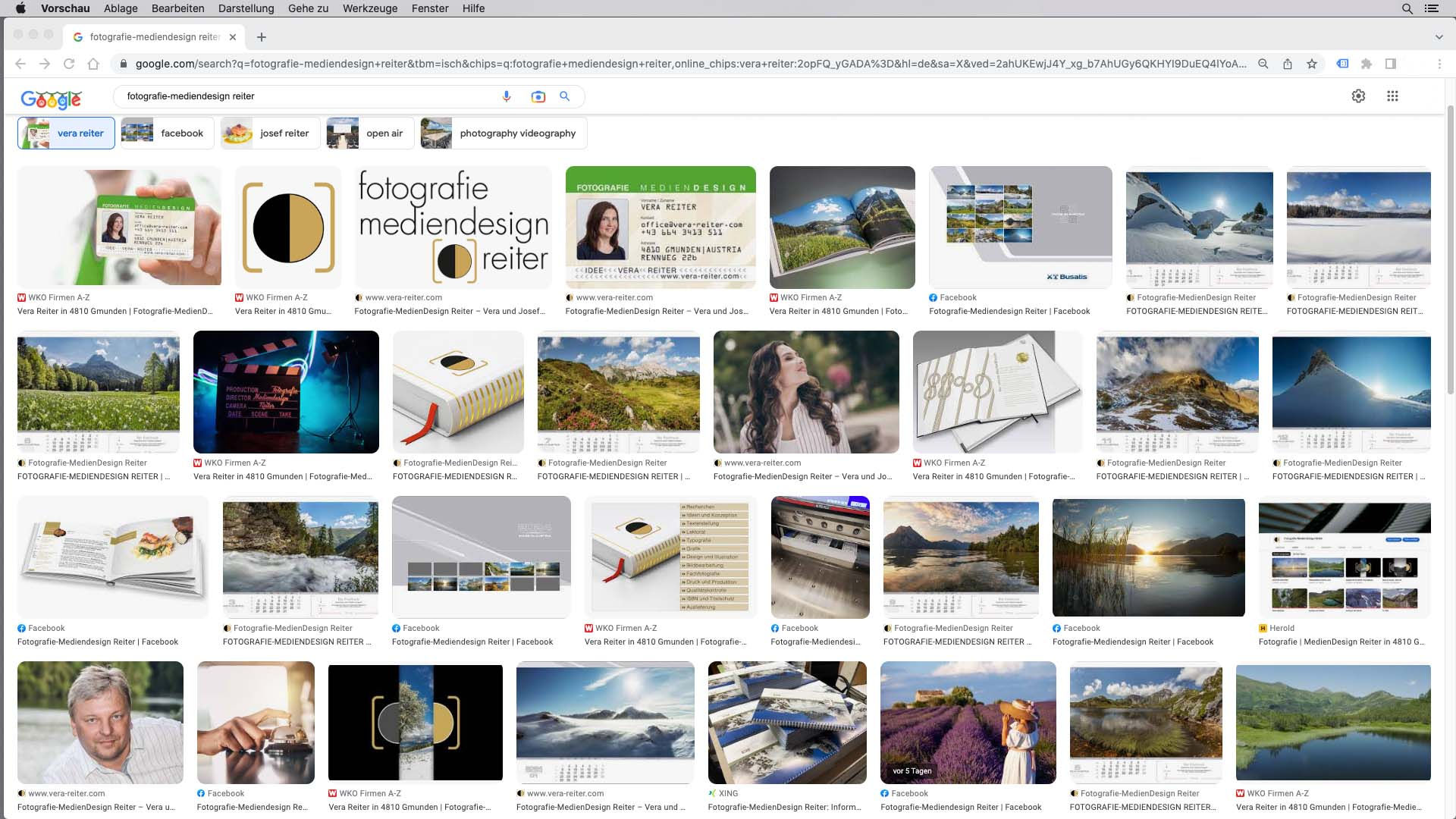This screenshot has height=819, width=1456.
Task: Open the browser home page
Action: click(x=93, y=64)
